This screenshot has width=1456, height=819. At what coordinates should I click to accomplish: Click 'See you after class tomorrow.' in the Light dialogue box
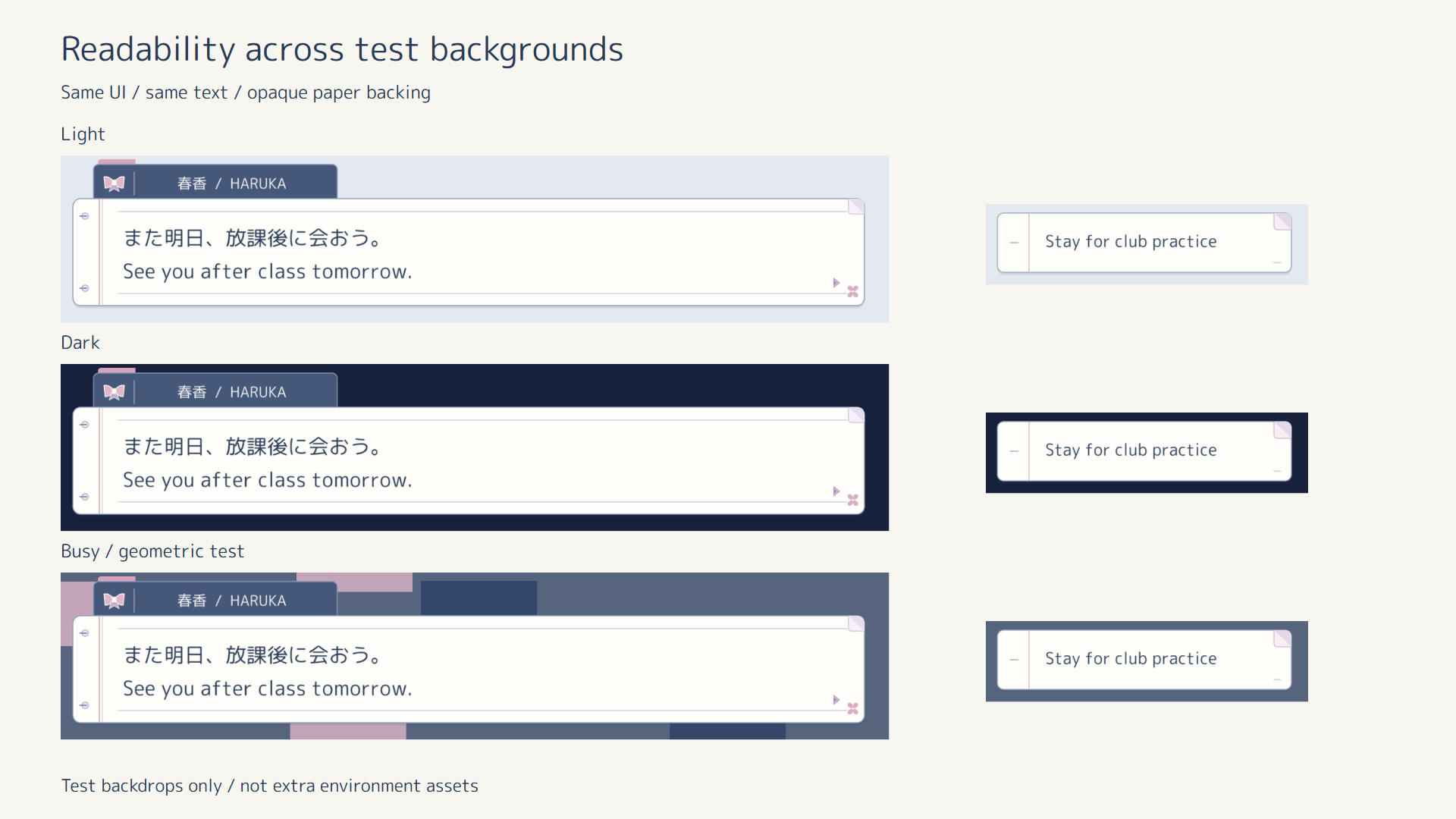coord(268,272)
